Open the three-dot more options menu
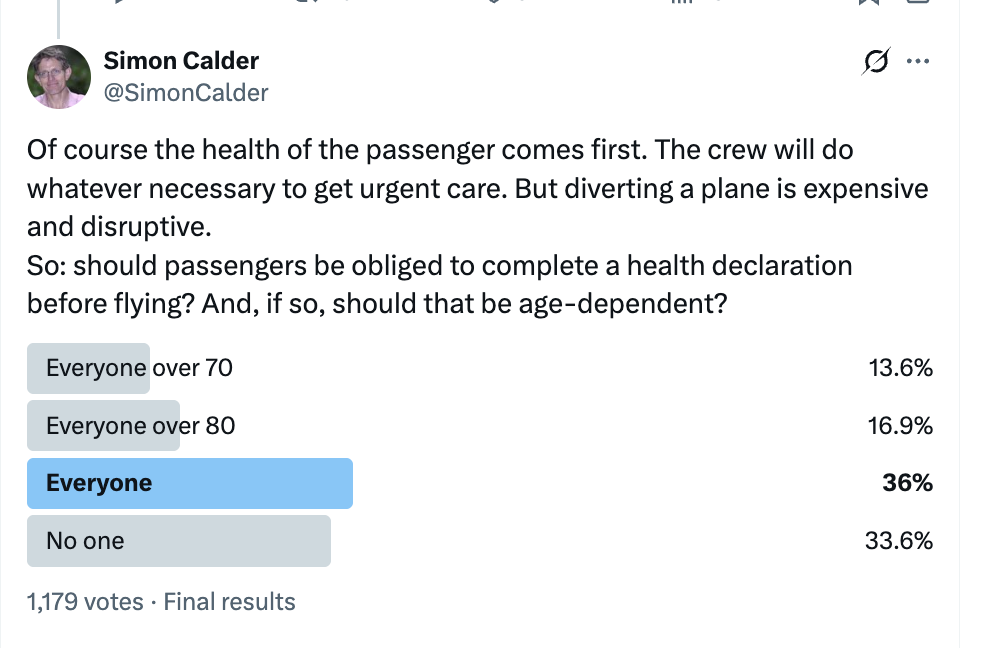The image size is (996, 648). click(918, 61)
